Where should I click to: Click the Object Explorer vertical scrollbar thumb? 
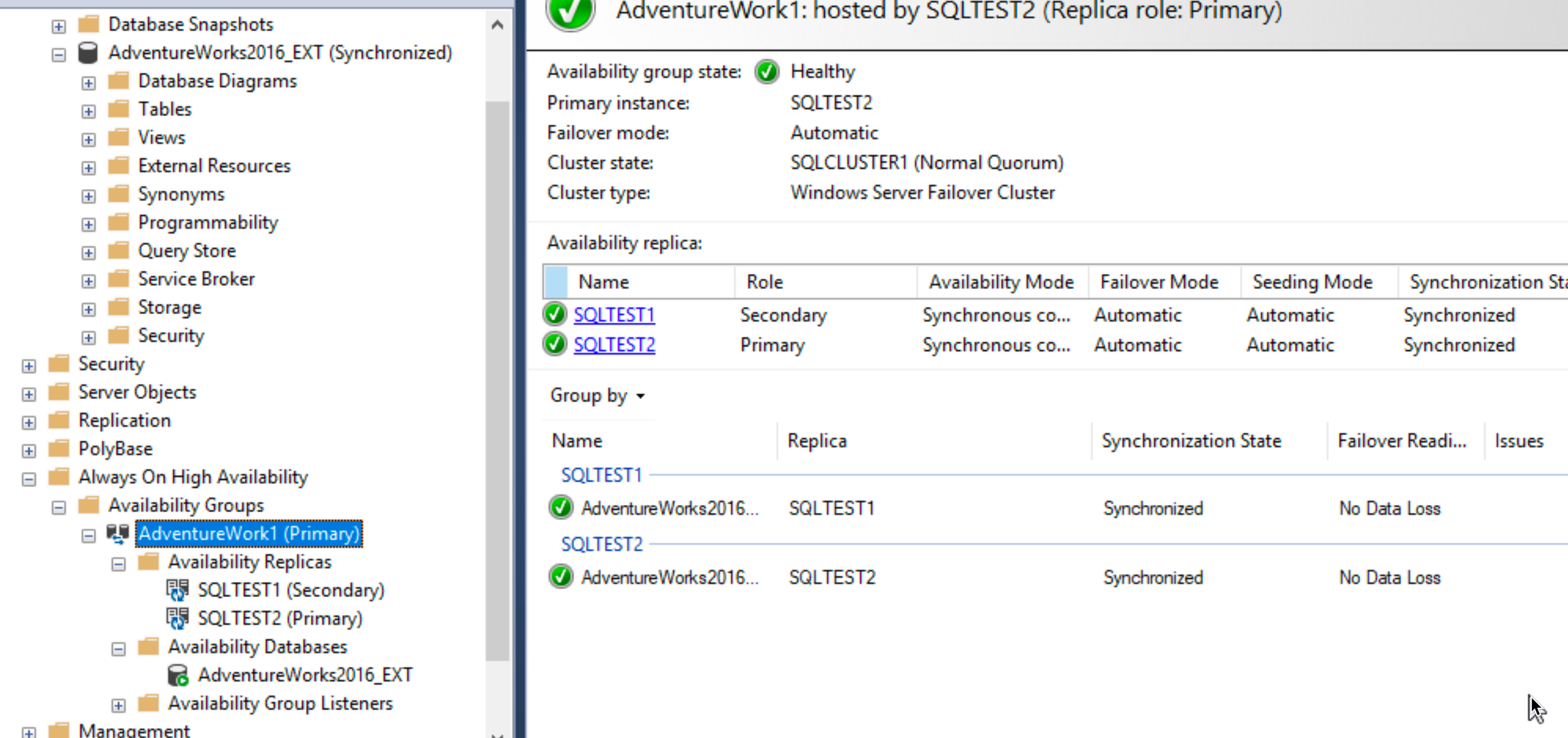click(x=497, y=380)
